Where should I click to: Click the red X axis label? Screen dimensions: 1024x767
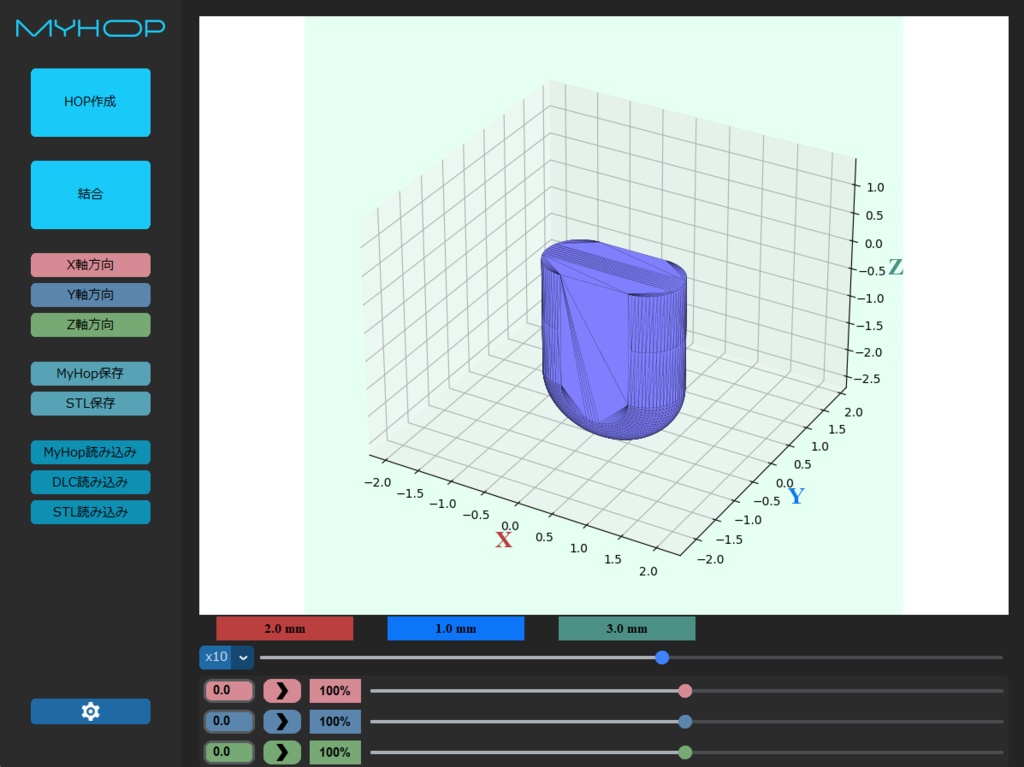pyautogui.click(x=504, y=540)
